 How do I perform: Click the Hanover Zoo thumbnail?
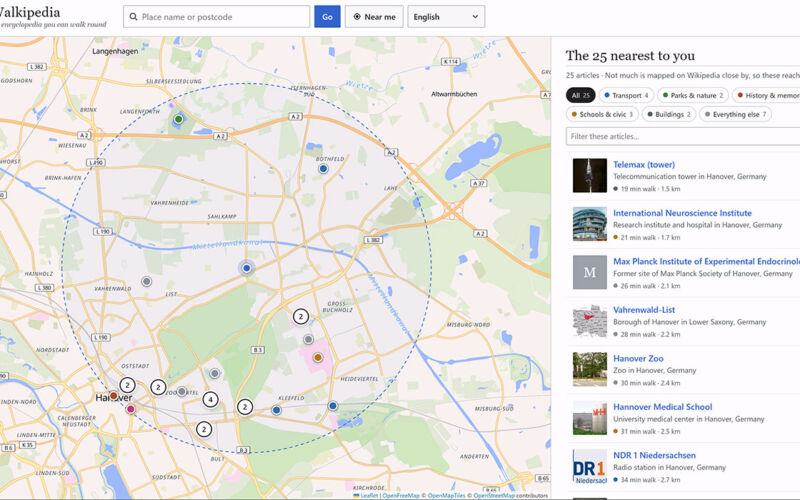590,369
